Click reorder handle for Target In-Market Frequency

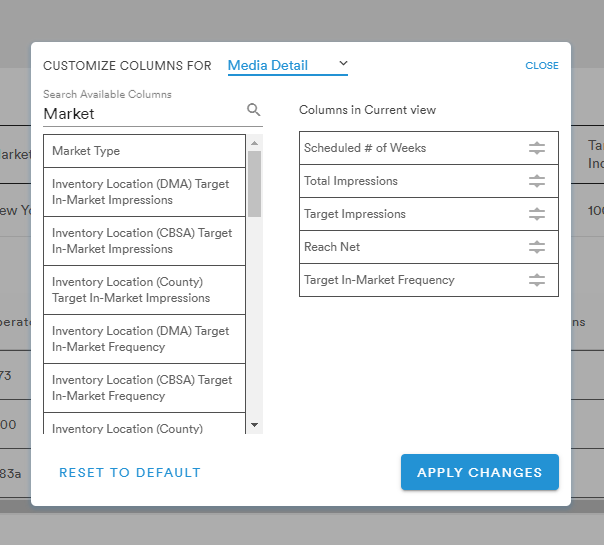[537, 280]
